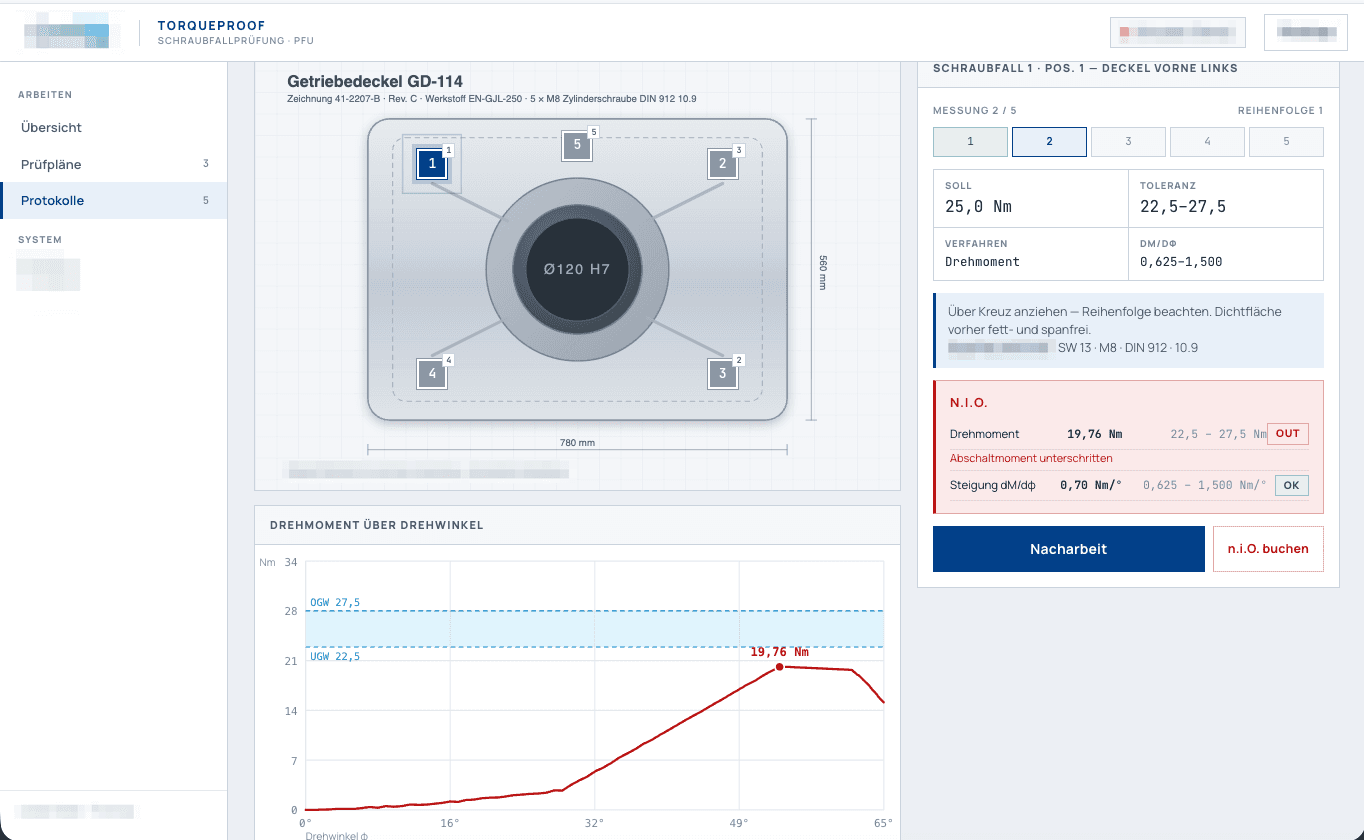Image resolution: width=1364 pixels, height=840 pixels.
Task: Click the Ø120 H7 bore in drawing
Action: [x=577, y=269]
